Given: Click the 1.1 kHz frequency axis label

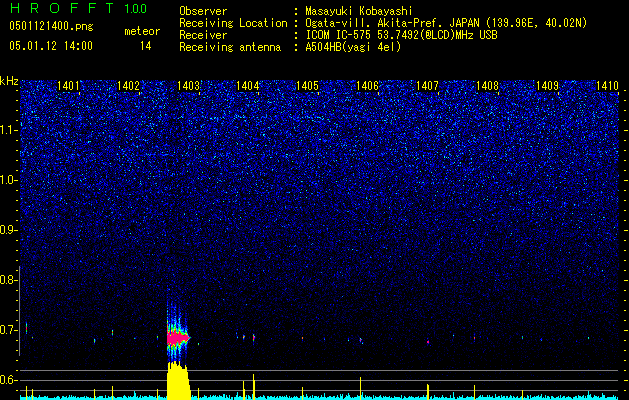Looking at the screenshot, I should (x=9, y=130).
